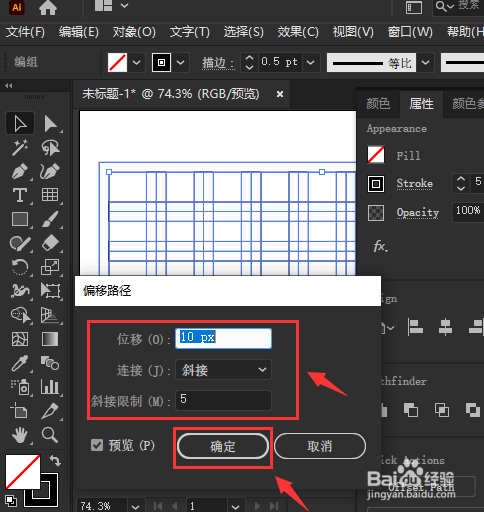This screenshot has height=512, width=484.
Task: Select the Mesh tool
Action: click(20, 339)
